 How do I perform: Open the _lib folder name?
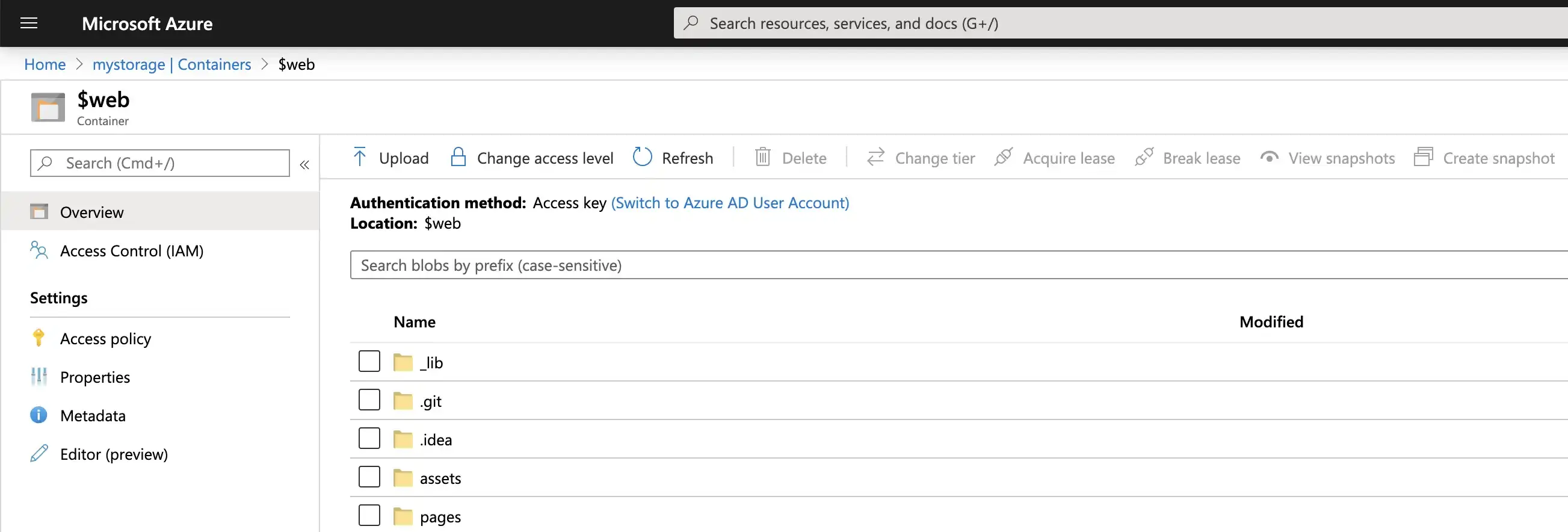point(431,362)
